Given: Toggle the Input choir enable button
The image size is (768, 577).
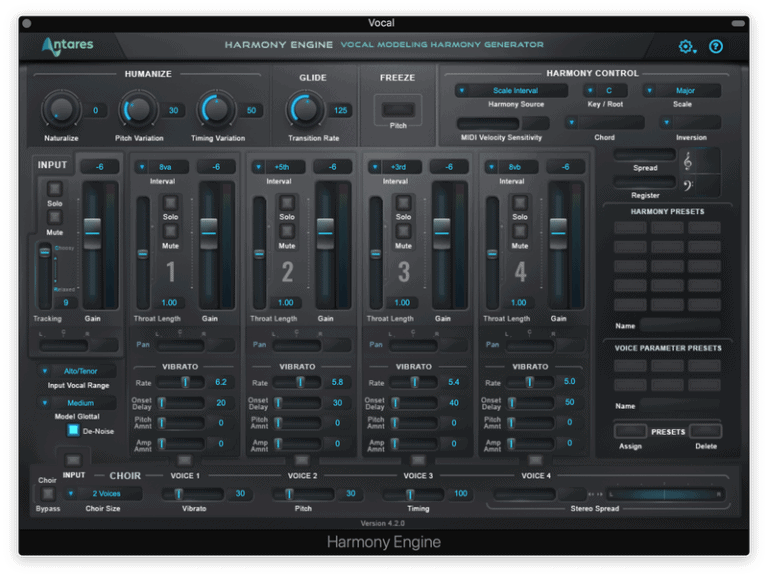Looking at the screenshot, I should pyautogui.click(x=73, y=460).
